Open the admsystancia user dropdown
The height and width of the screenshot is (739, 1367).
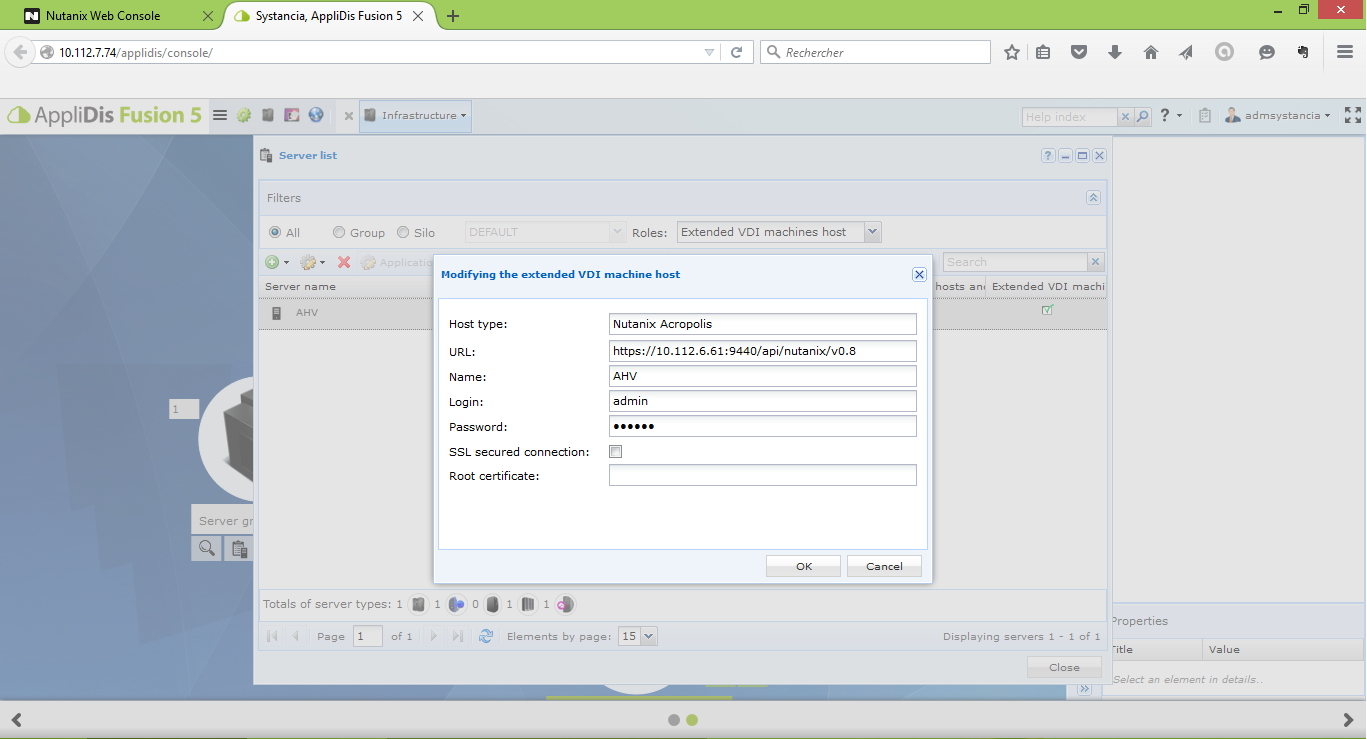(1279, 116)
